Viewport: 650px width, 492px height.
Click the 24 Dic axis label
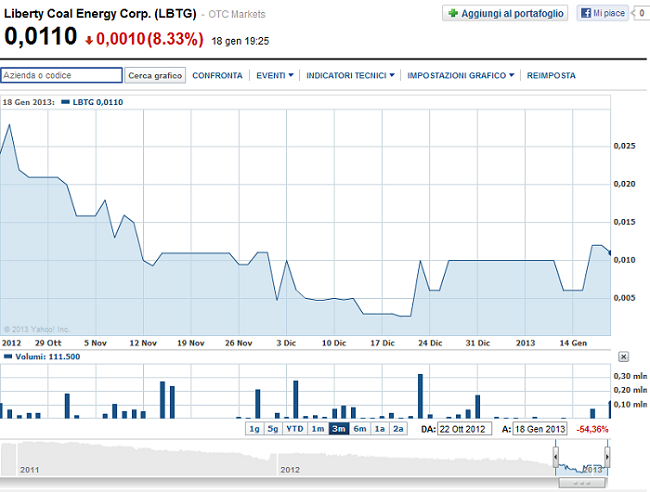[430, 343]
